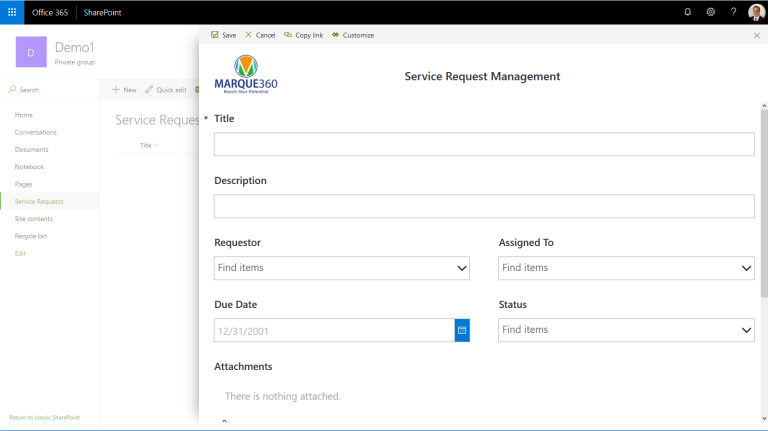Click the Save button in form toolbar

pos(223,35)
